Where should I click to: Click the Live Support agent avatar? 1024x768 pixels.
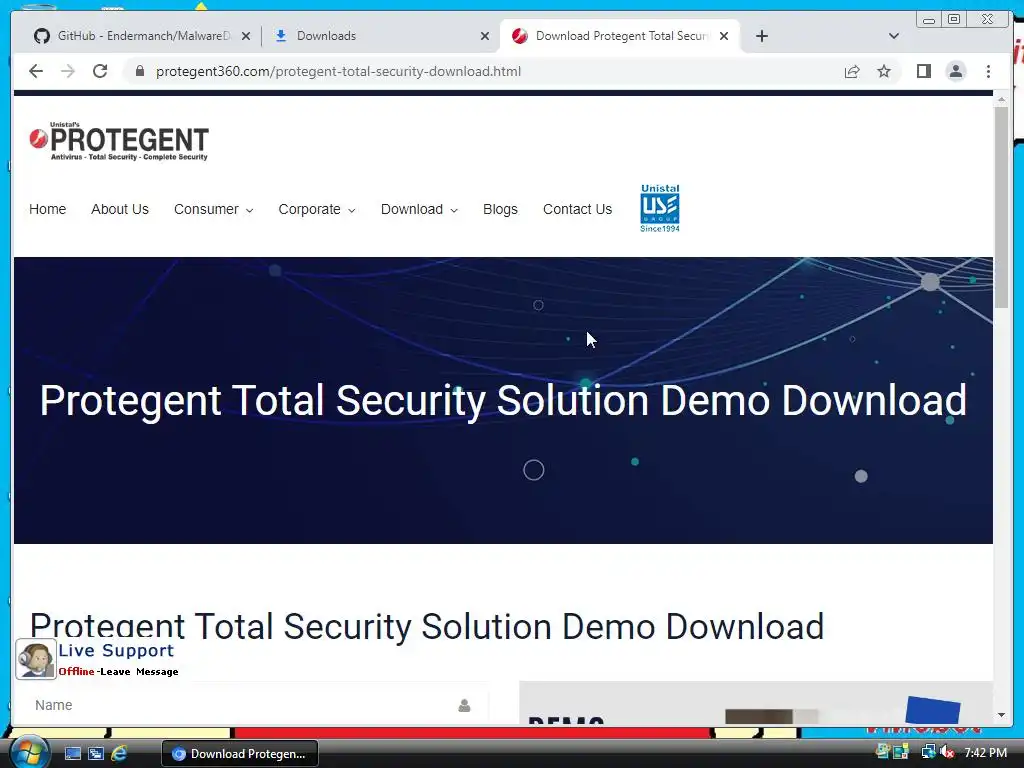coord(35,660)
